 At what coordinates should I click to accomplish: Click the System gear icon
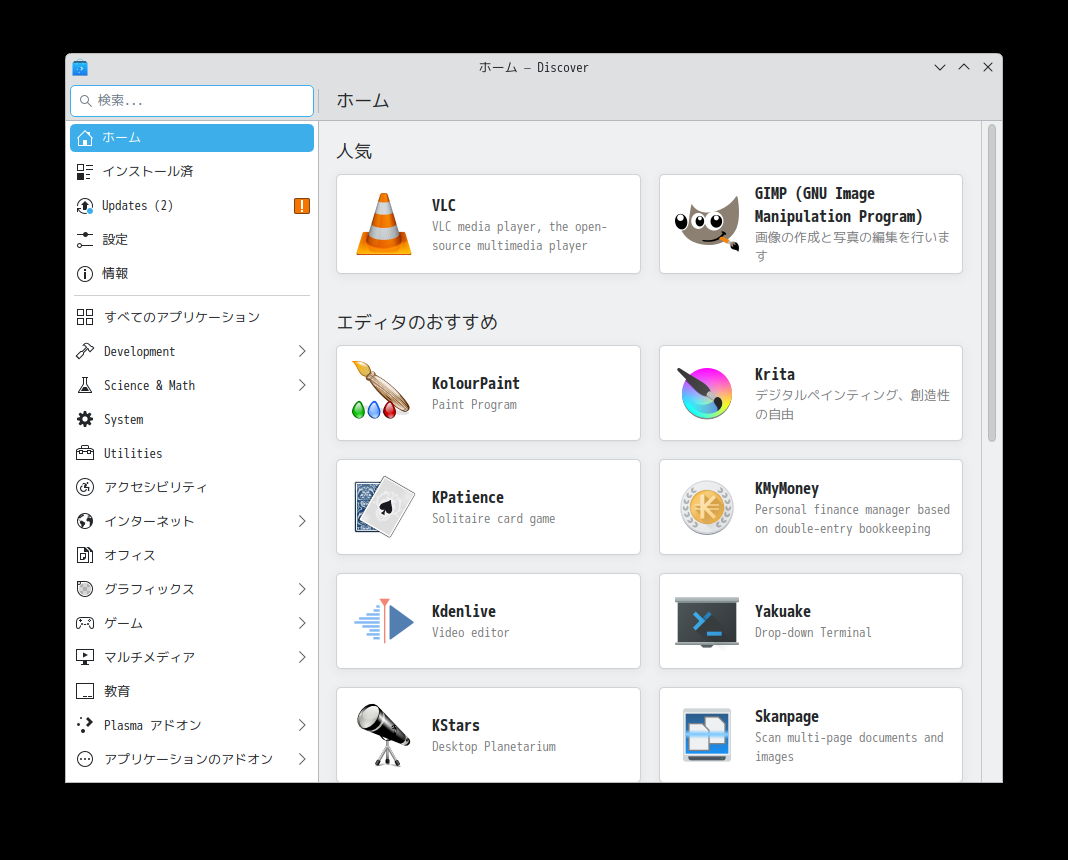[84, 419]
